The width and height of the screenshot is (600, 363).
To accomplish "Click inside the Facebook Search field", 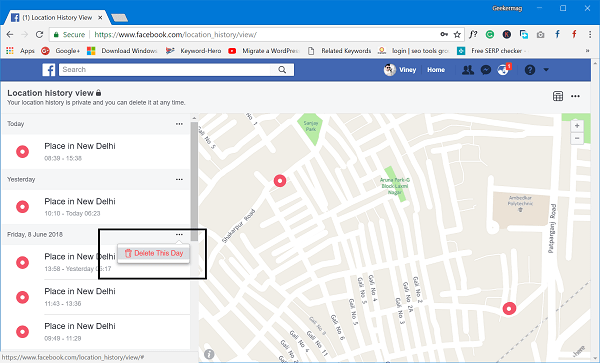I will click(165, 70).
